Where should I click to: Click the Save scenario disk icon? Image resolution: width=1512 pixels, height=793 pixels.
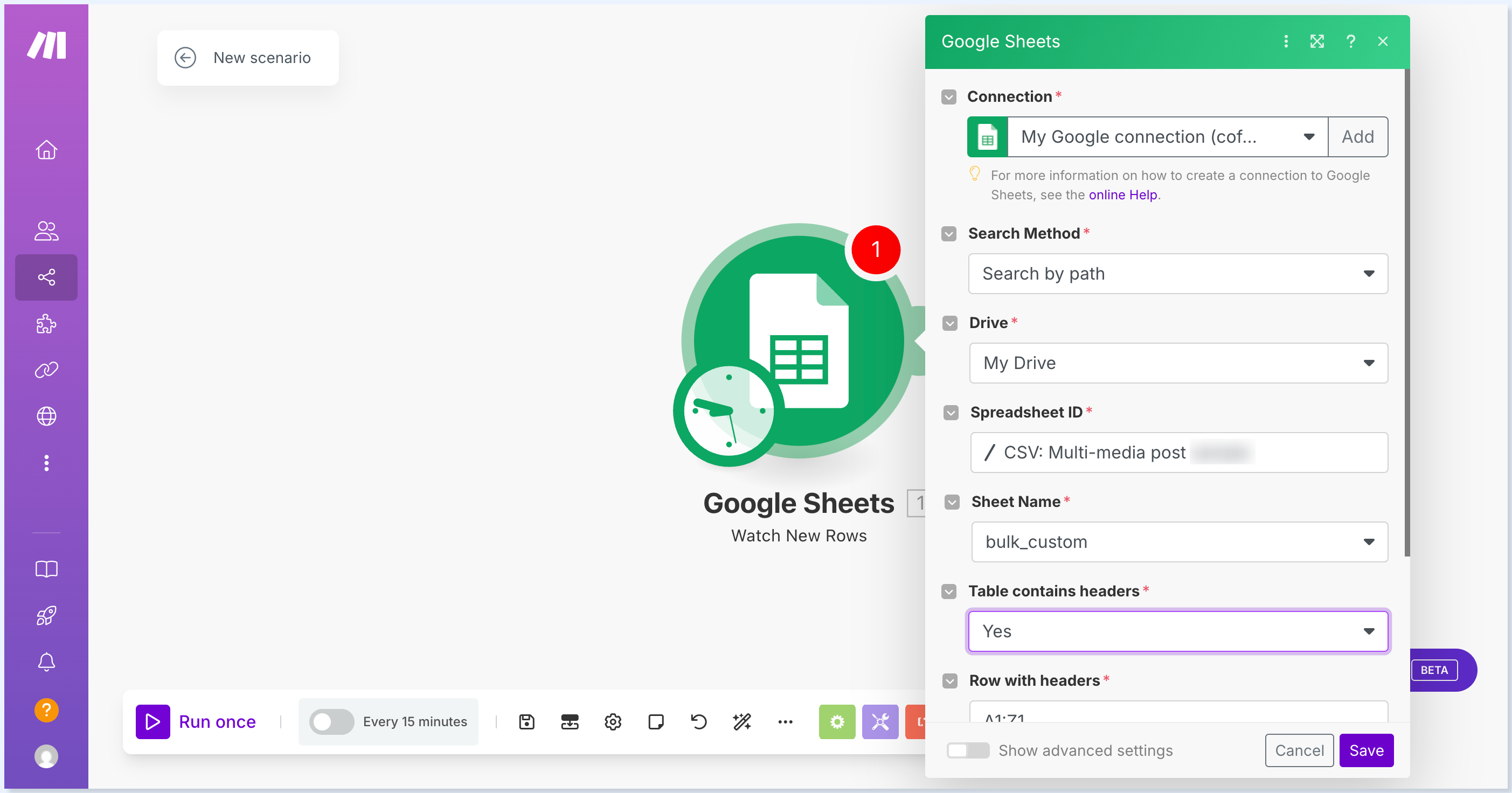[526, 721]
